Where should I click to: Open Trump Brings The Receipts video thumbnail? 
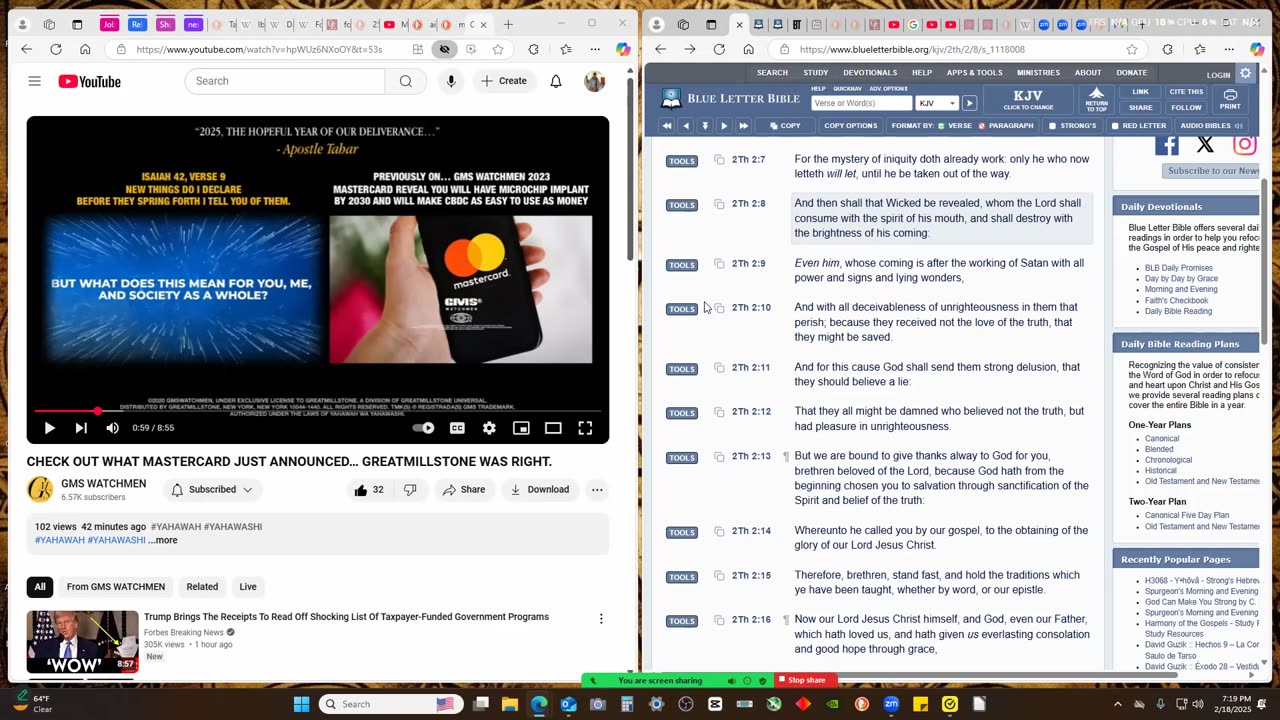82,642
